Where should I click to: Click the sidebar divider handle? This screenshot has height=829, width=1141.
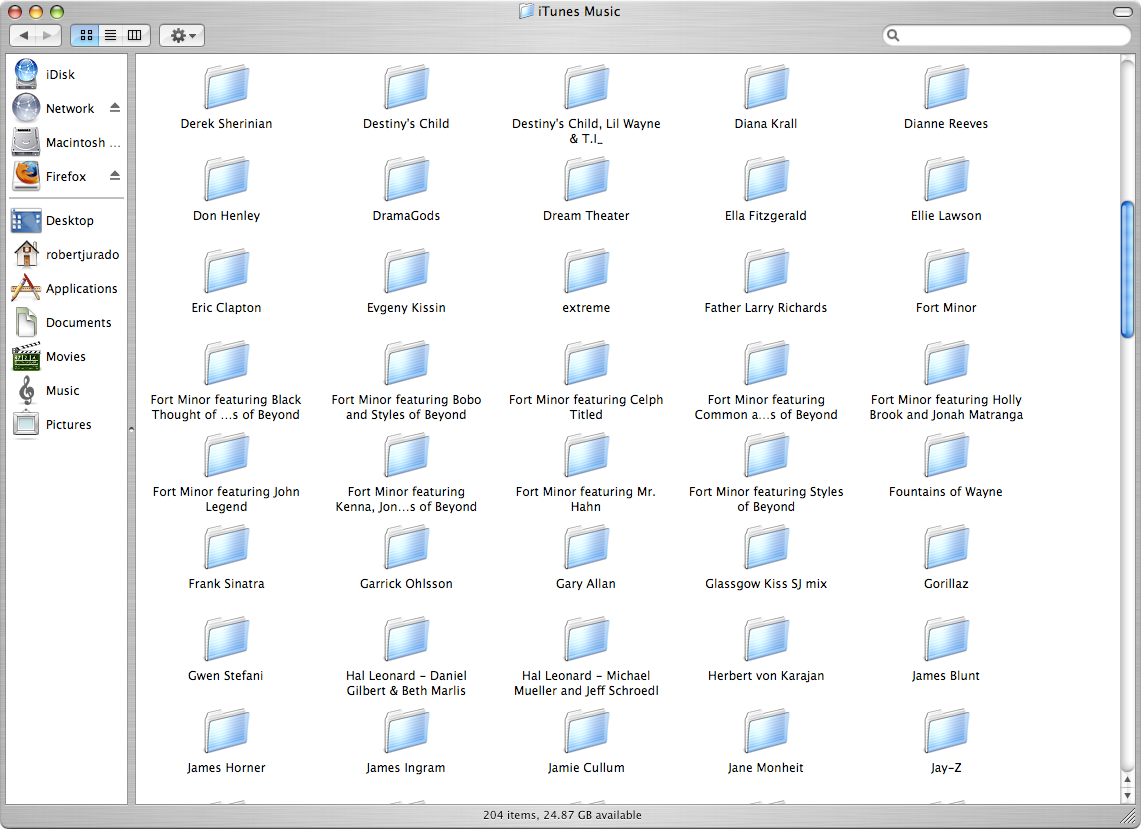132,429
